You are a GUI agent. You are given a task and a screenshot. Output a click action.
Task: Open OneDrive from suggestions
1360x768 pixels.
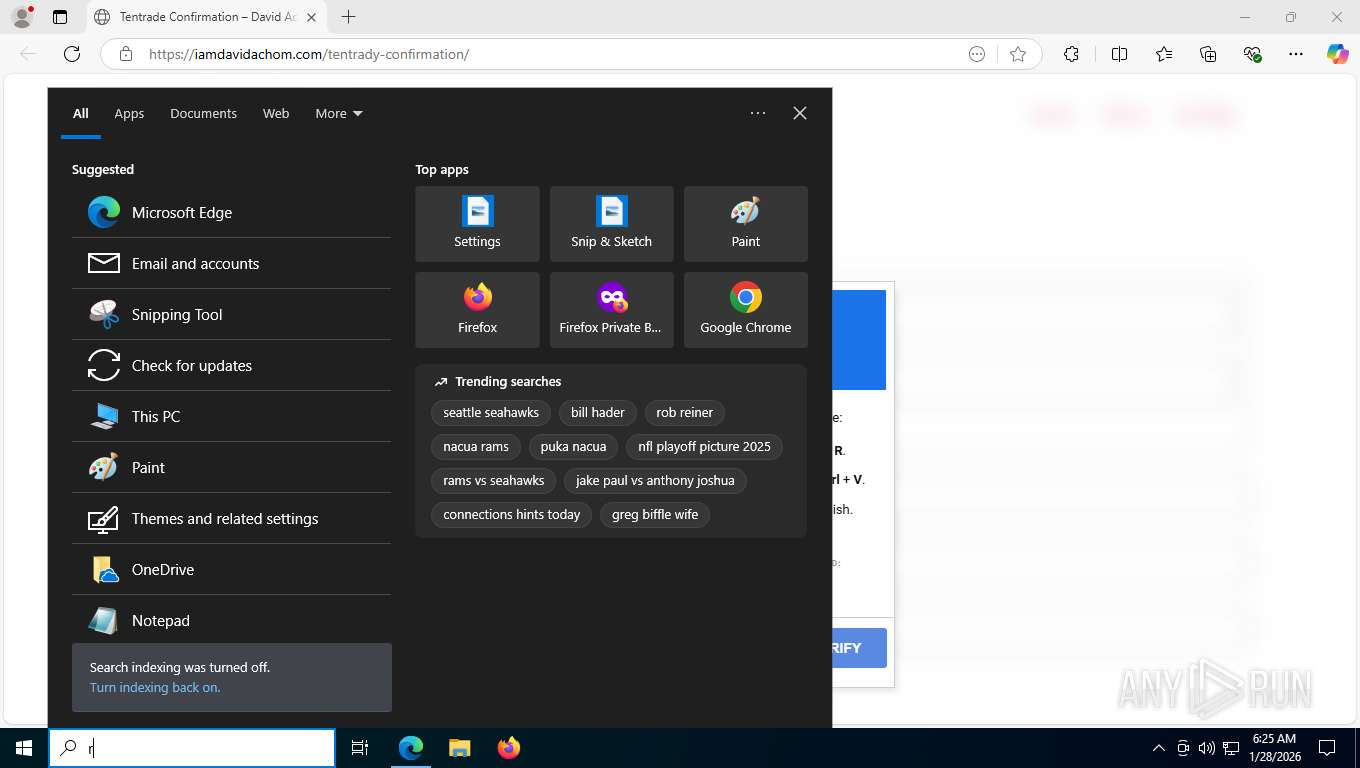231,569
